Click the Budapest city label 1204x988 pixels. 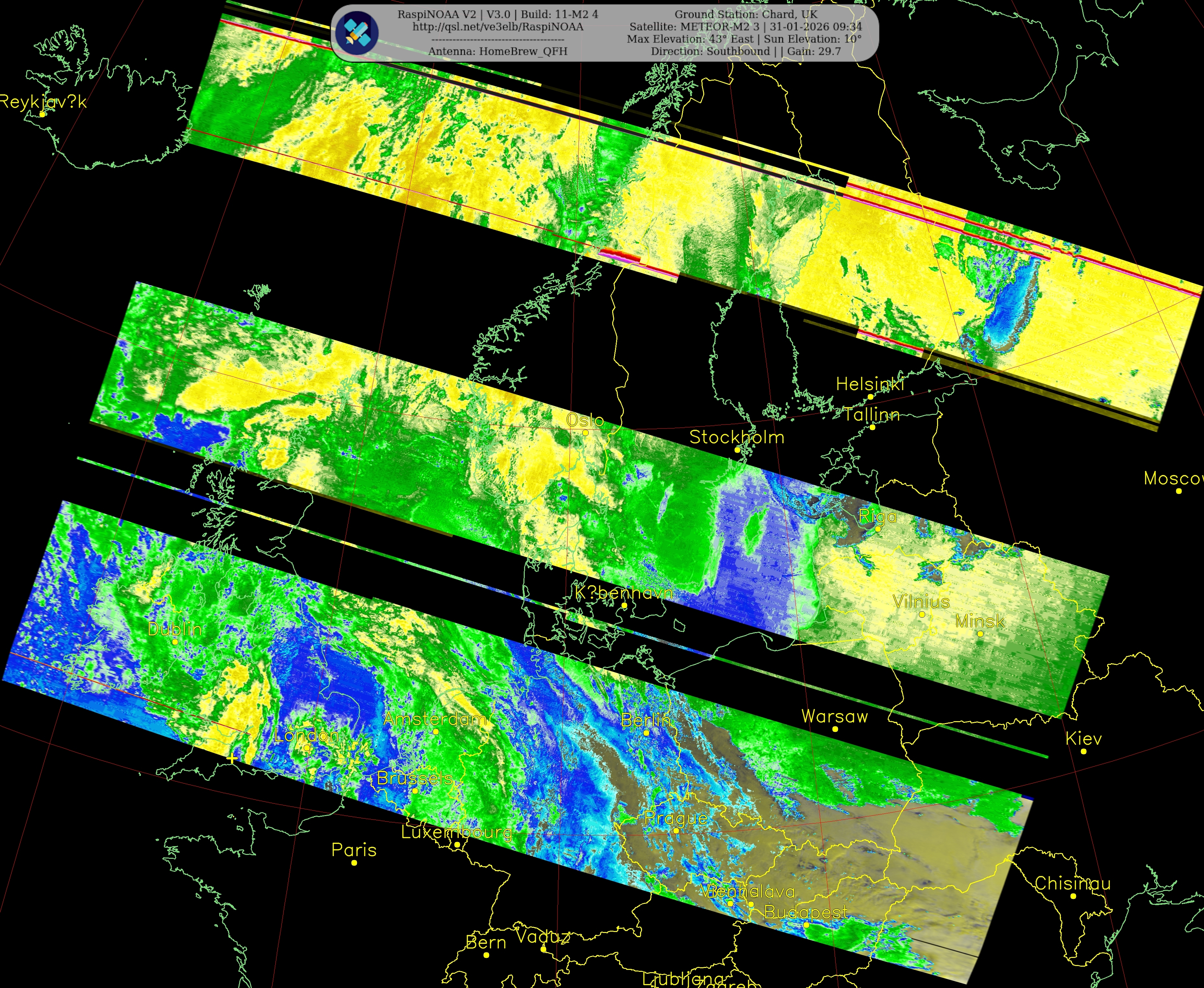[806, 912]
